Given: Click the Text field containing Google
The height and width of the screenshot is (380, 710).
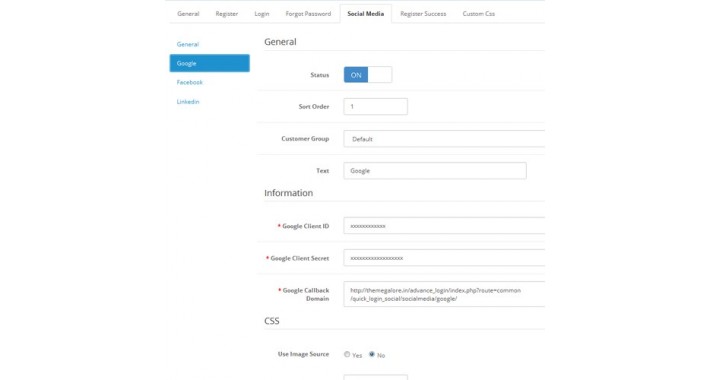Looking at the screenshot, I should point(435,171).
